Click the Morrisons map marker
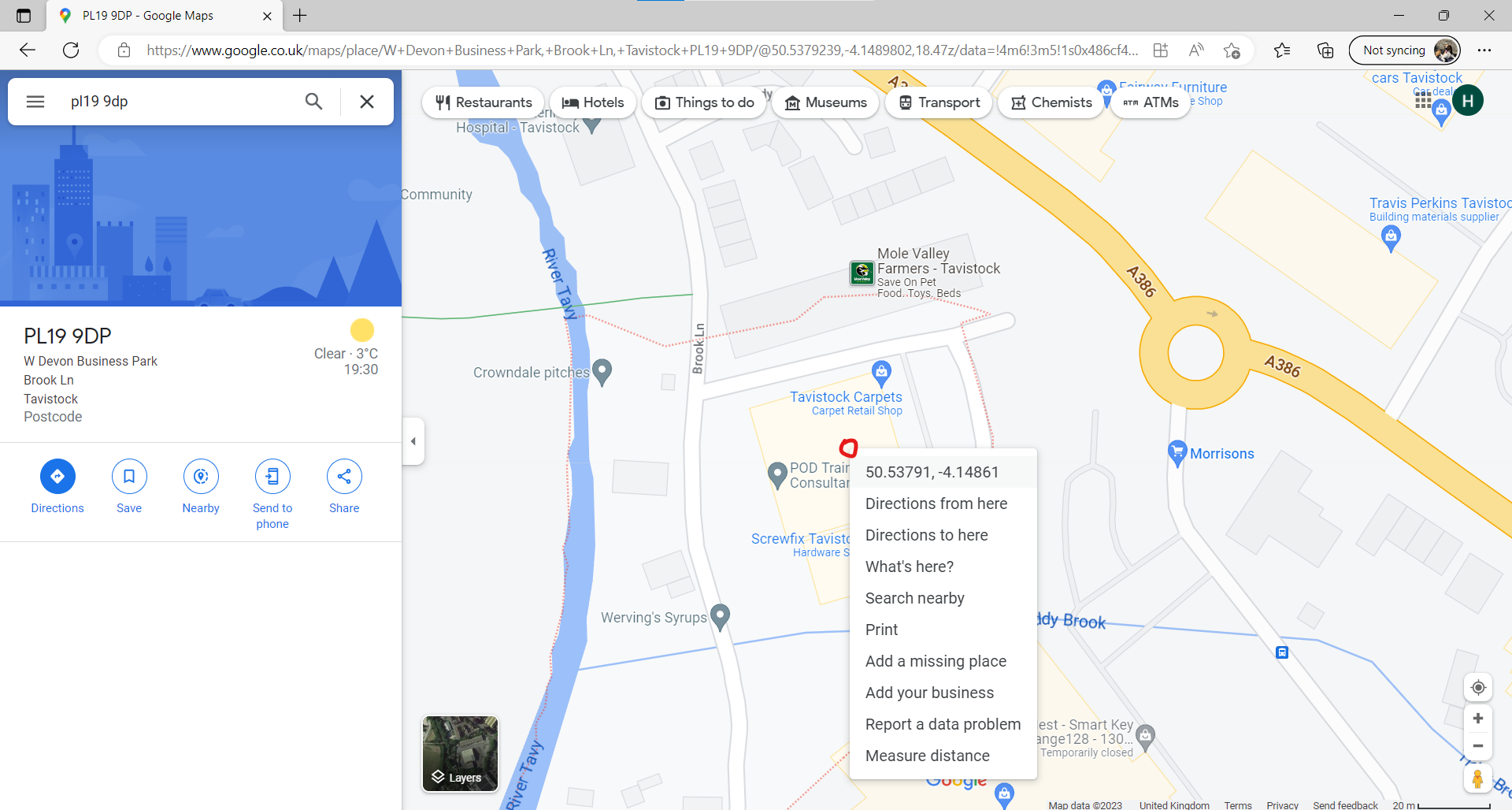 1177,452
